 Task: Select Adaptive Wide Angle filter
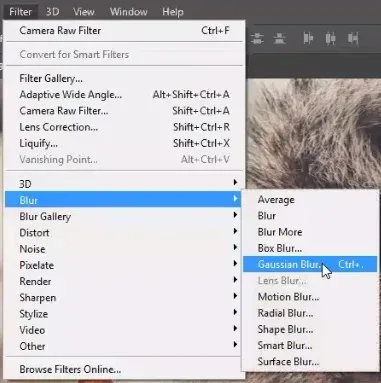coord(125,95)
